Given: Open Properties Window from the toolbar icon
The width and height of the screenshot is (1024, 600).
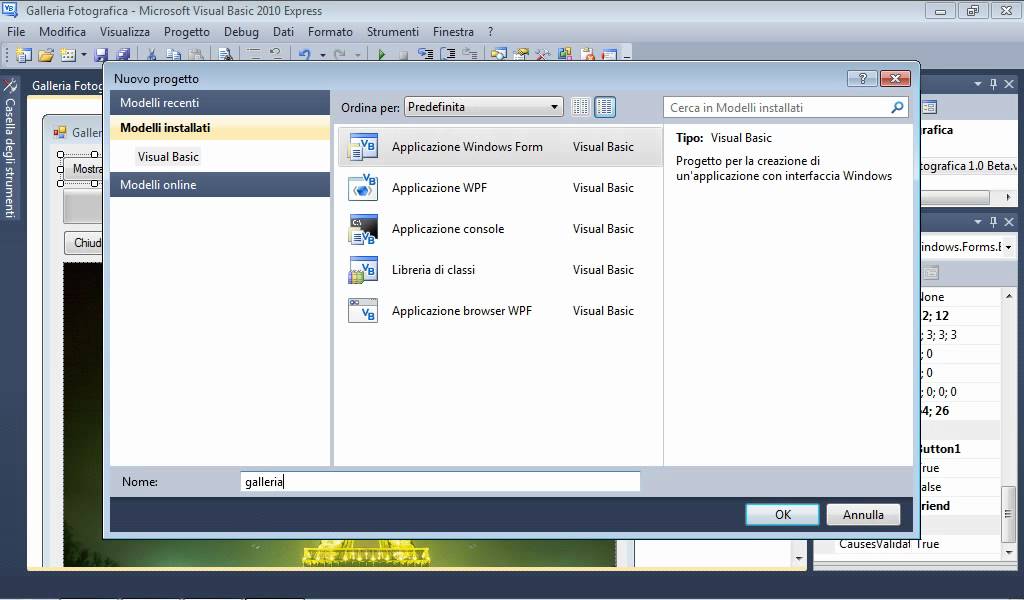Looking at the screenshot, I should click(521, 55).
